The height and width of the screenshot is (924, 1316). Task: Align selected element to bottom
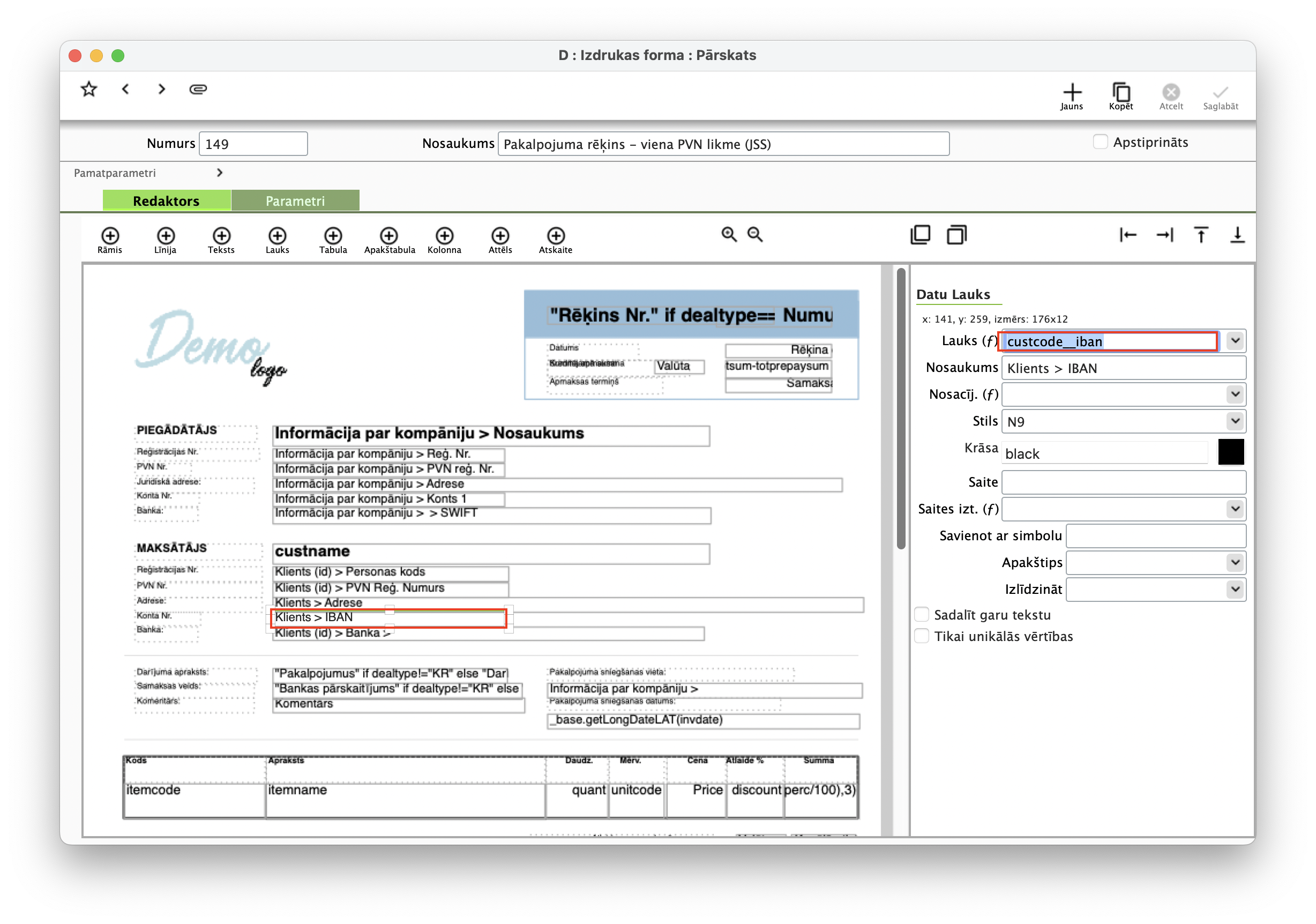click(x=1237, y=234)
